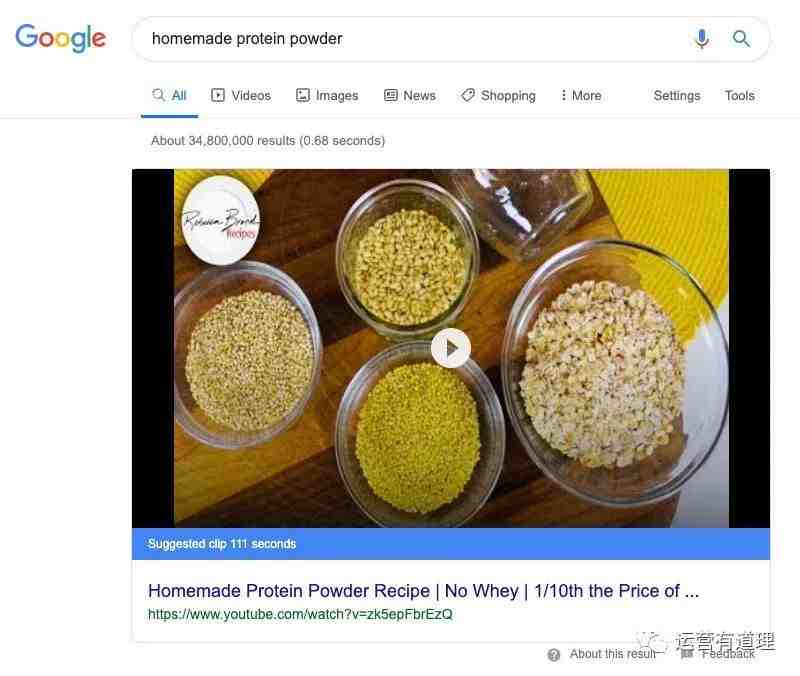Open the Homemade Protein Powder Recipe link
Viewport: 800px width, 676px height.
[x=423, y=591]
